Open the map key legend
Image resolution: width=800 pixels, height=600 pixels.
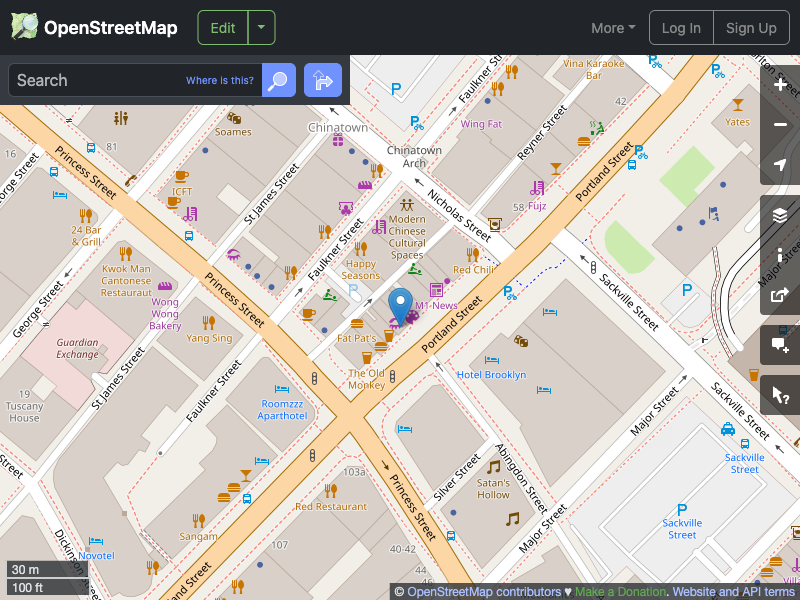pos(780,254)
